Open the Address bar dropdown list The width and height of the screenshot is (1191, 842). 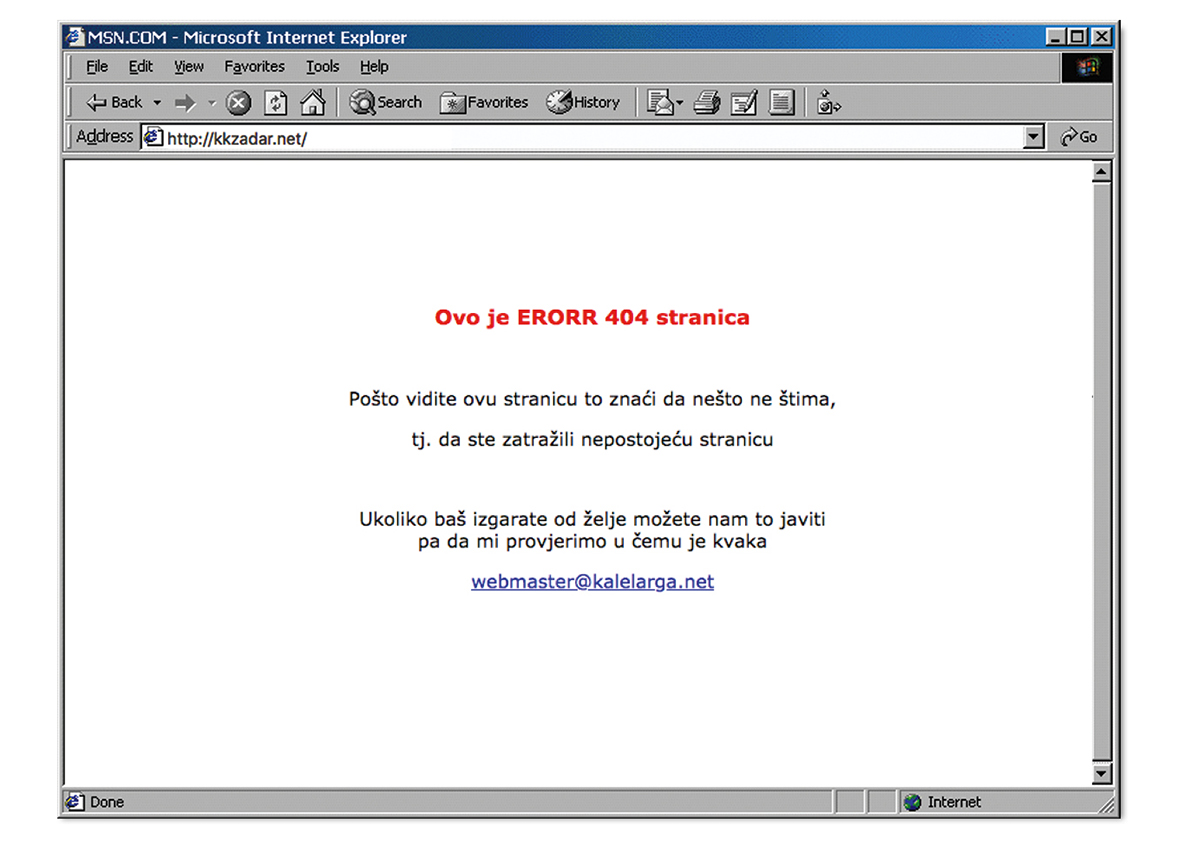[1033, 136]
